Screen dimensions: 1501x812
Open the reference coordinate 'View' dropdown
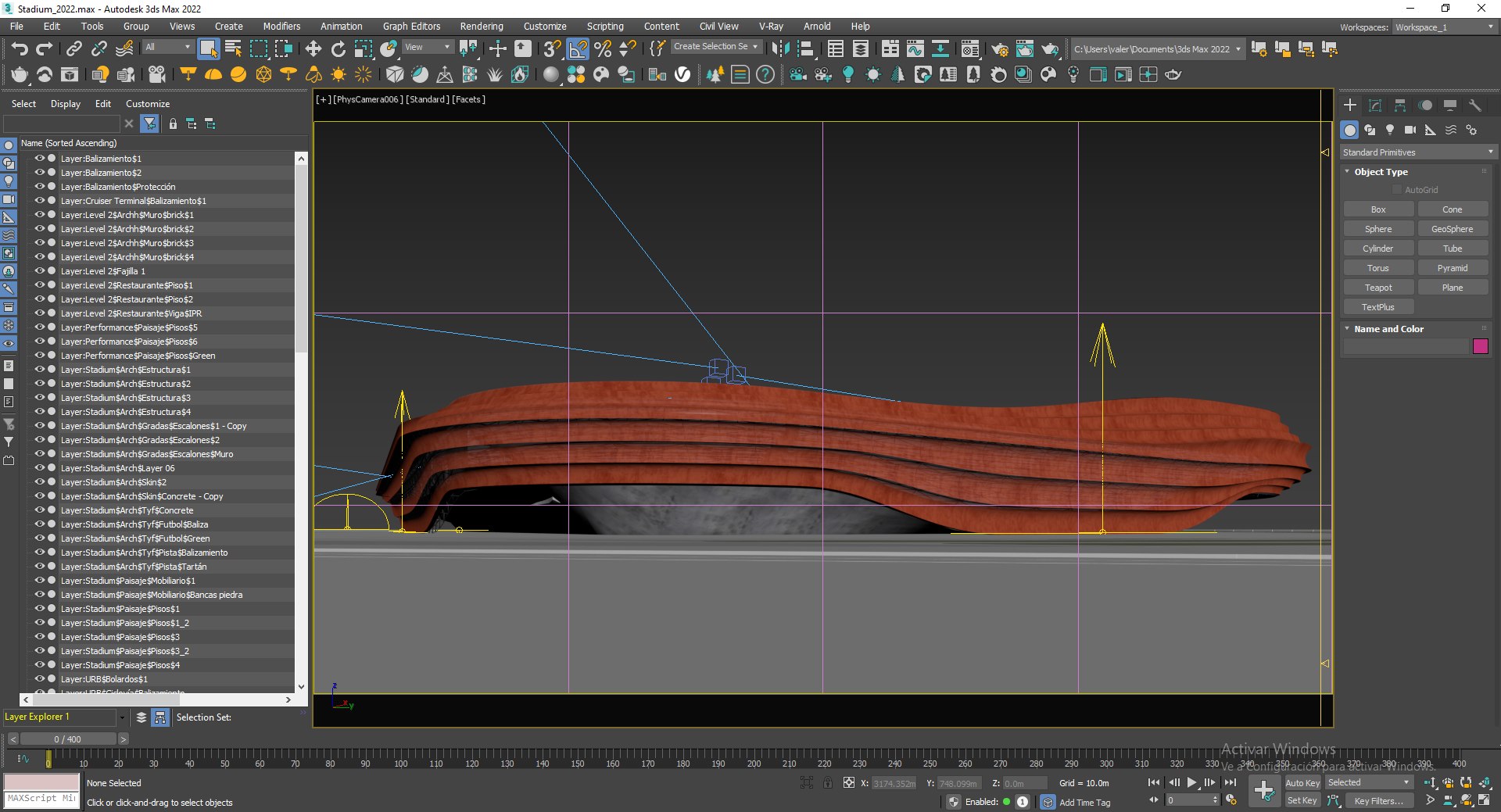click(428, 47)
